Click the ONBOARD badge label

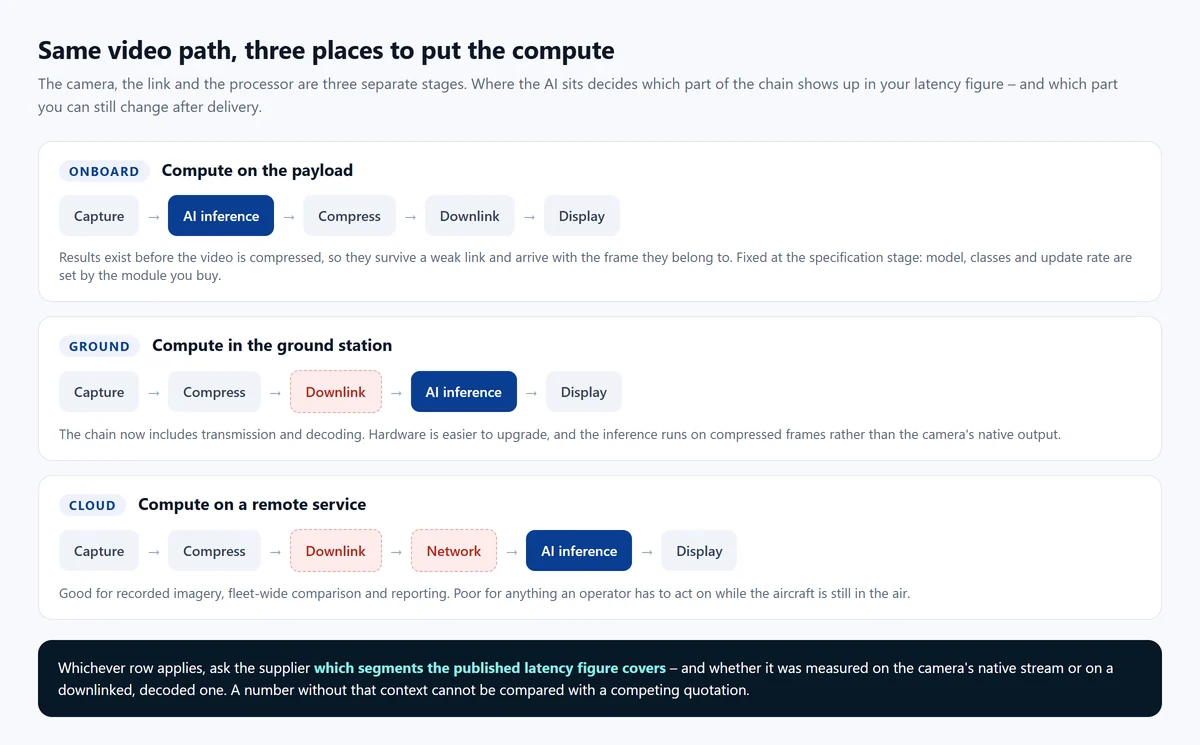click(104, 171)
